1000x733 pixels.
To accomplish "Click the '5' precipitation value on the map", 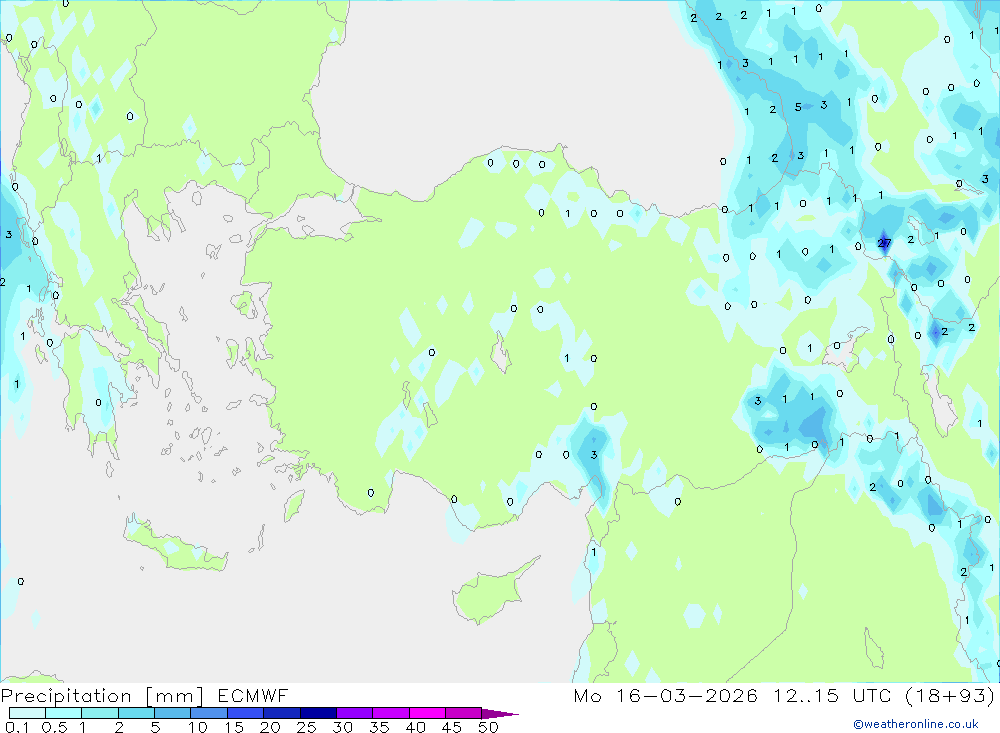I will 798,107.
